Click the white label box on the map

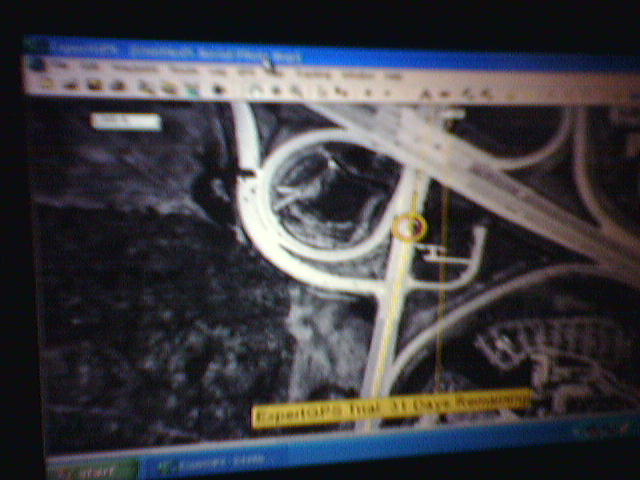pos(125,121)
